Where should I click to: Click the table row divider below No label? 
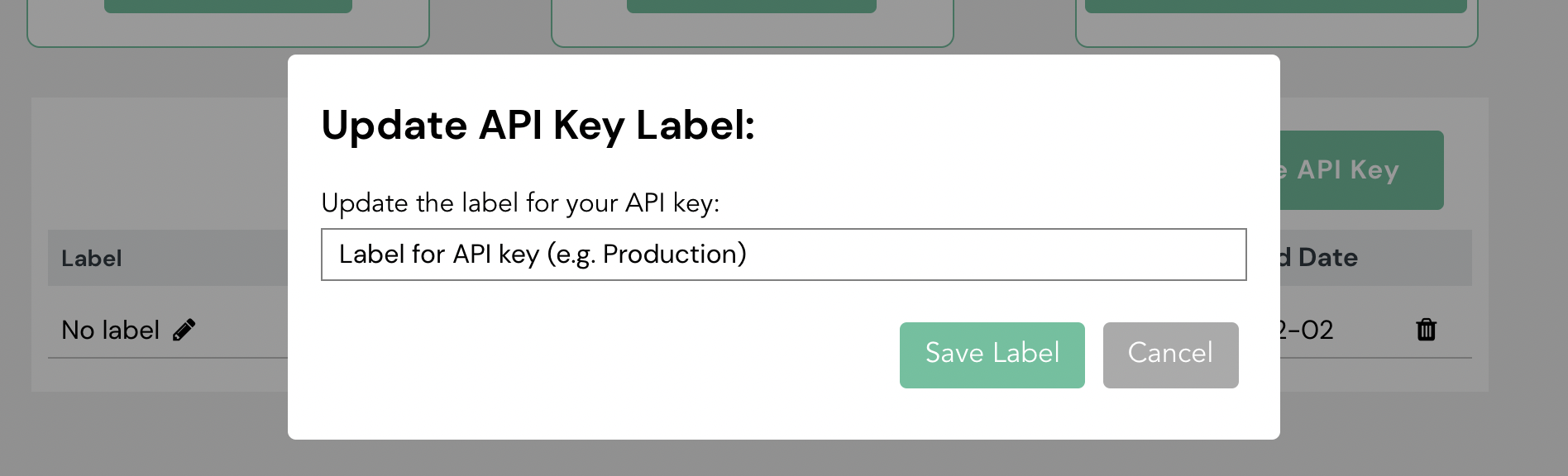168,358
